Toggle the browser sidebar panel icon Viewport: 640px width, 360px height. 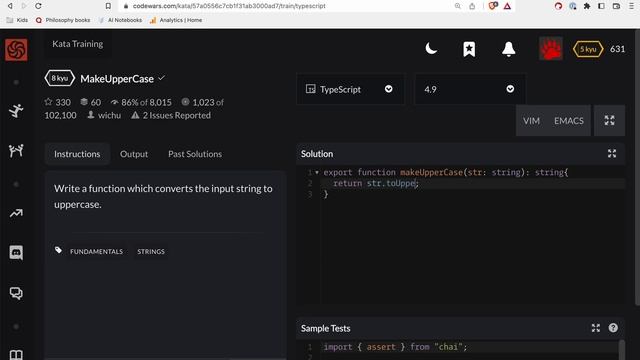click(601, 6)
